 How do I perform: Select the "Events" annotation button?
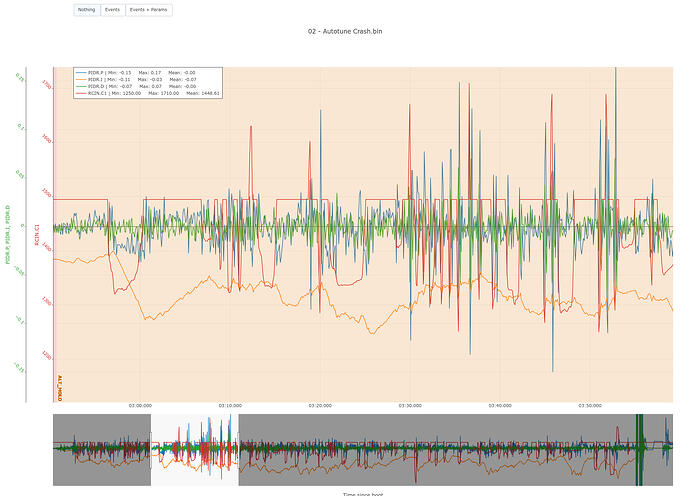coord(113,10)
